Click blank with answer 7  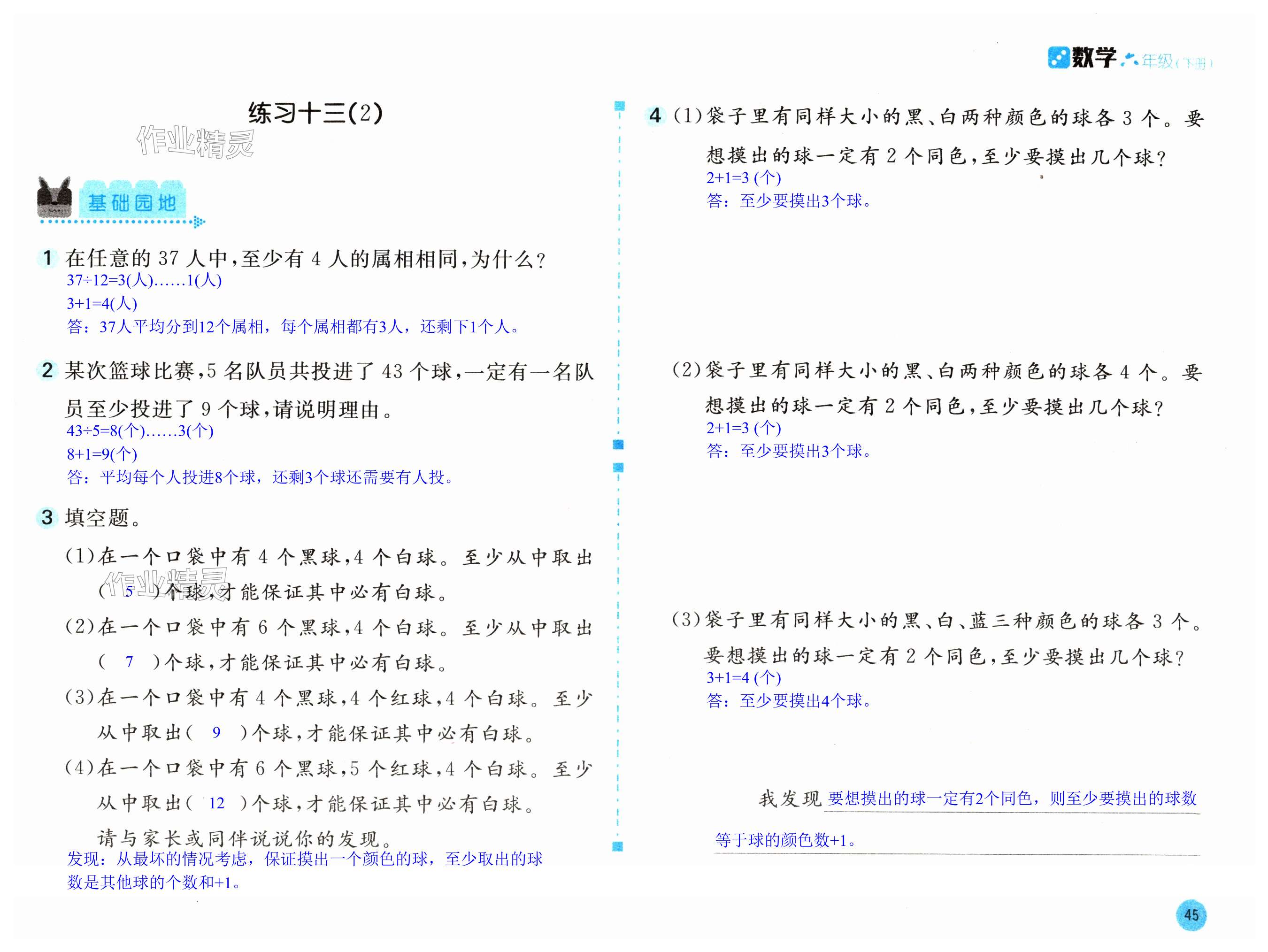click(129, 662)
